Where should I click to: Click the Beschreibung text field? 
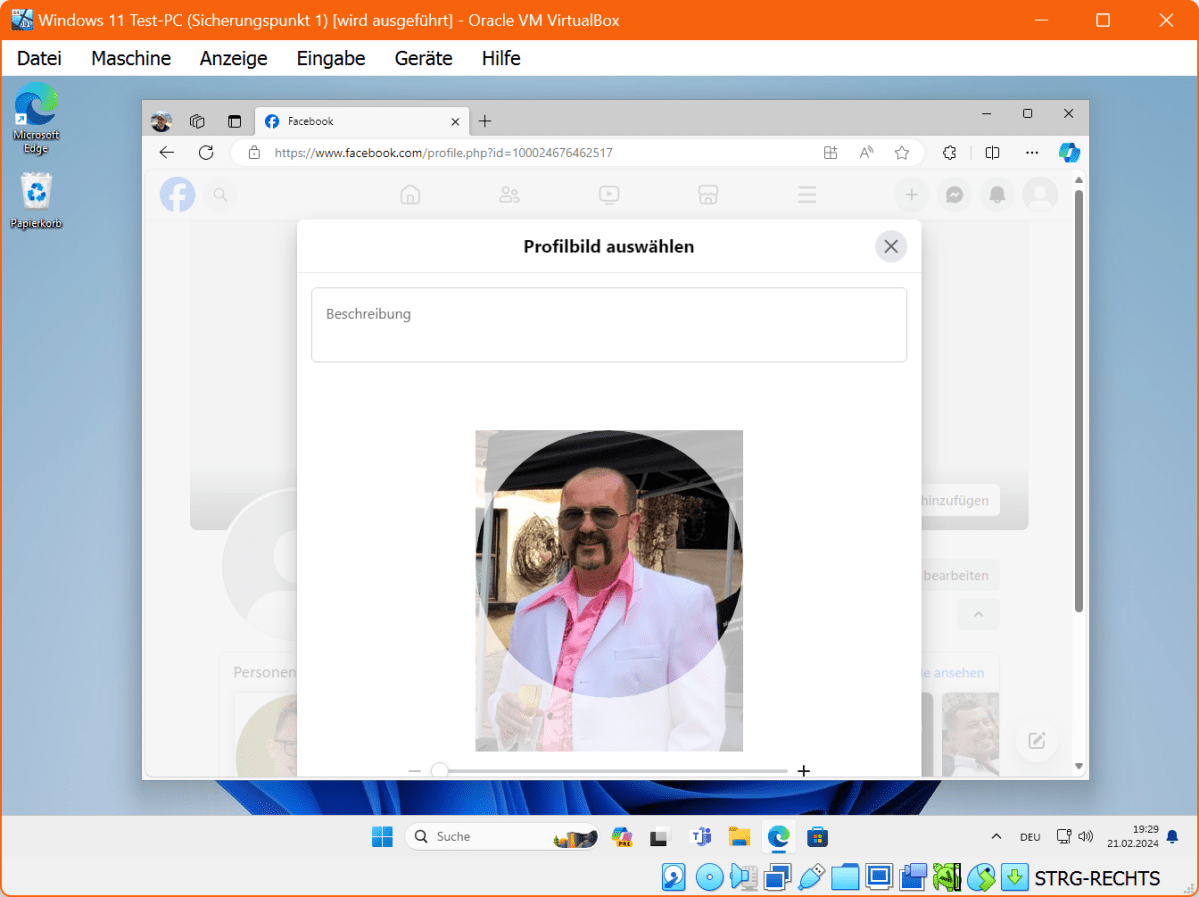pyautogui.click(x=608, y=325)
